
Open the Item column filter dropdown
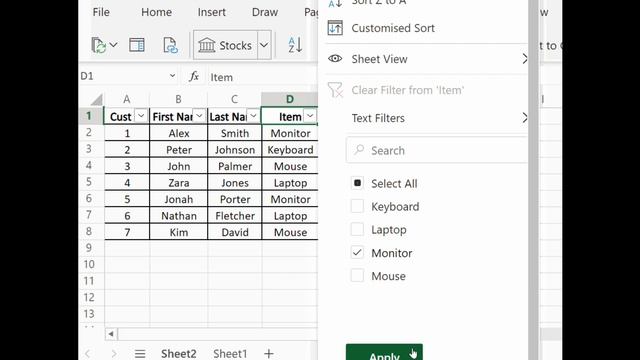(310, 116)
